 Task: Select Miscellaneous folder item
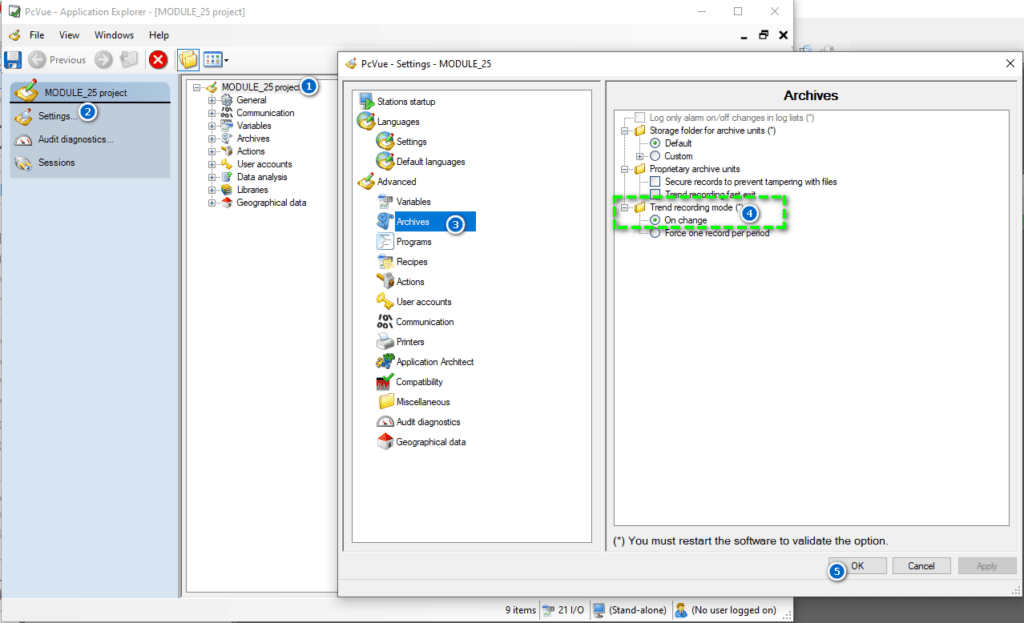pyautogui.click(x=423, y=402)
